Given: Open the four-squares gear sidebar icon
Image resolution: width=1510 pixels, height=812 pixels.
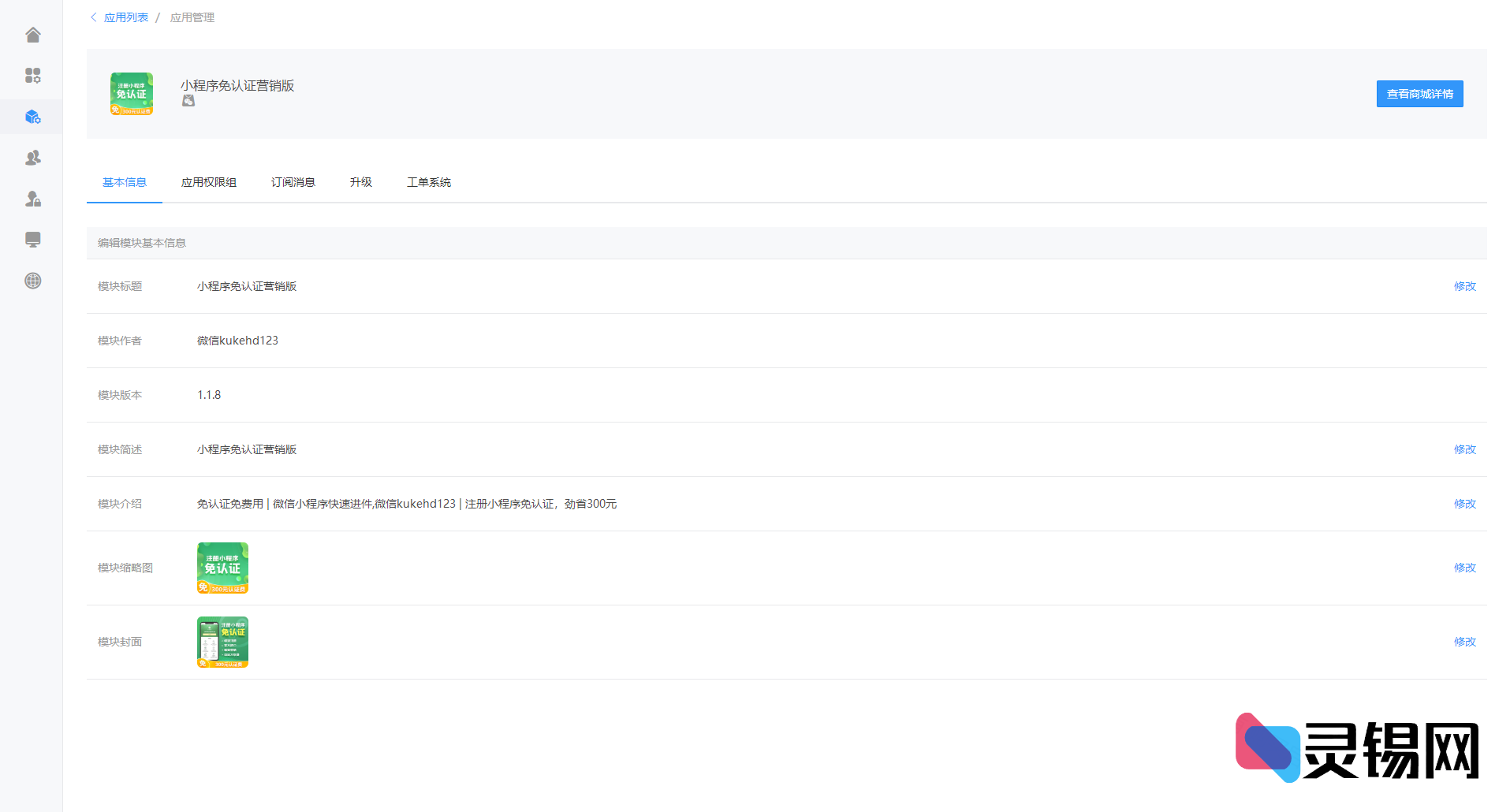Looking at the screenshot, I should tap(32, 76).
